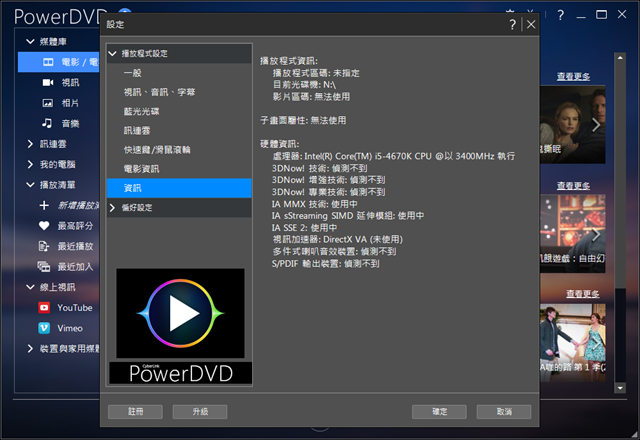The height and width of the screenshot is (440, 640).
Task: Select 訊連雲 in settings list
Action: pos(179,131)
